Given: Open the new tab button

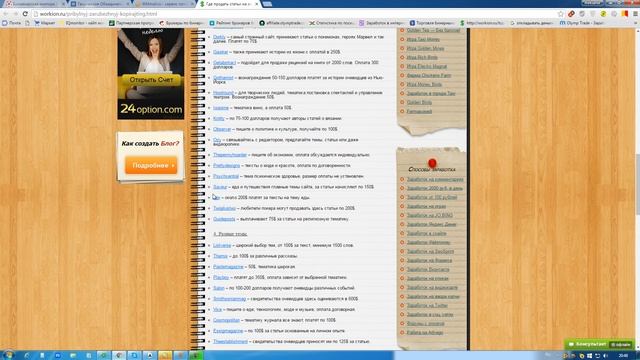Looking at the screenshot, I should click(267, 4).
